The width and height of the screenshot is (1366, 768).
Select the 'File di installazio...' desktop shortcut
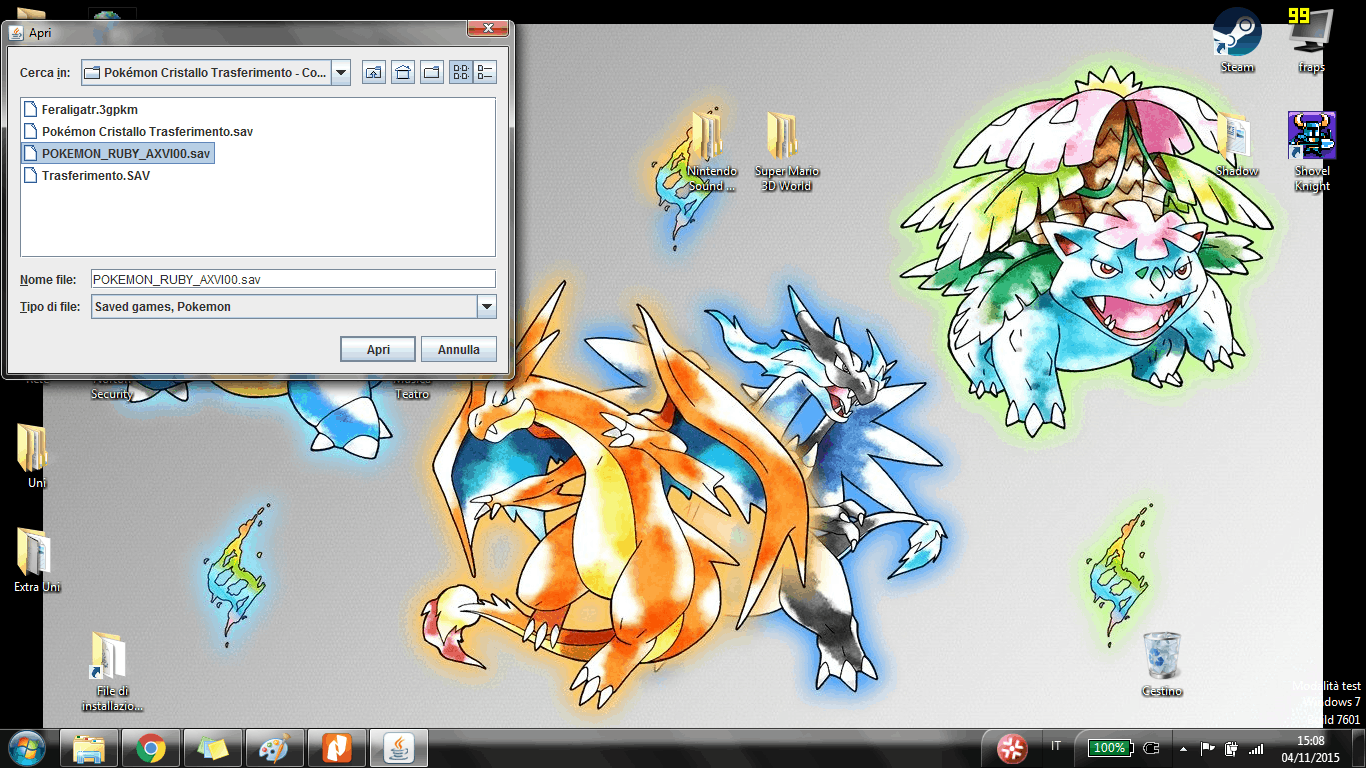[112, 672]
